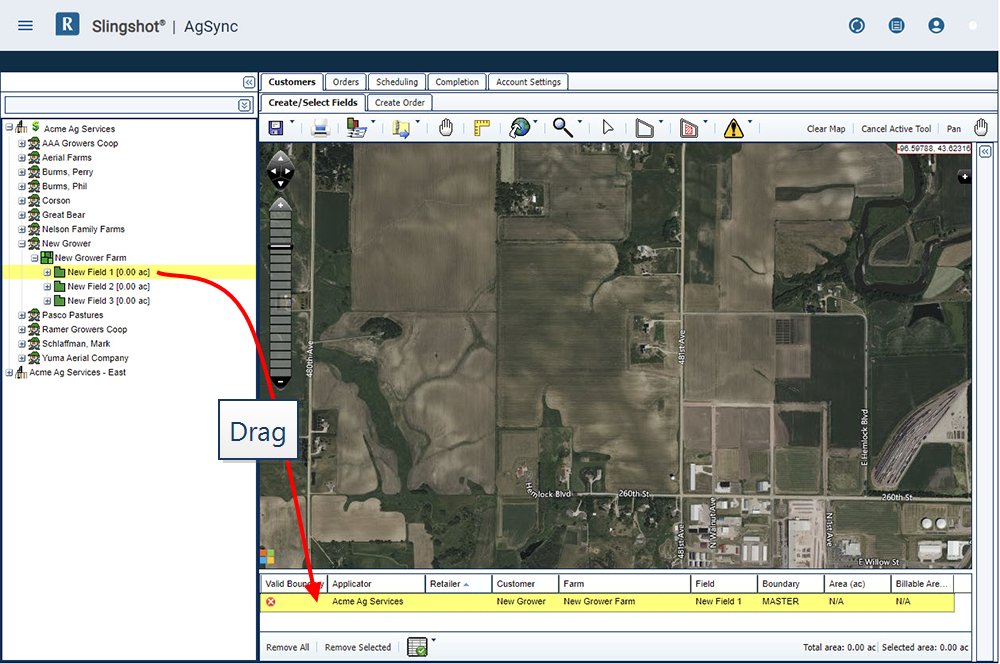Click Cancel Active Tool
Viewport: 1000px width, 664px height.
click(896, 129)
